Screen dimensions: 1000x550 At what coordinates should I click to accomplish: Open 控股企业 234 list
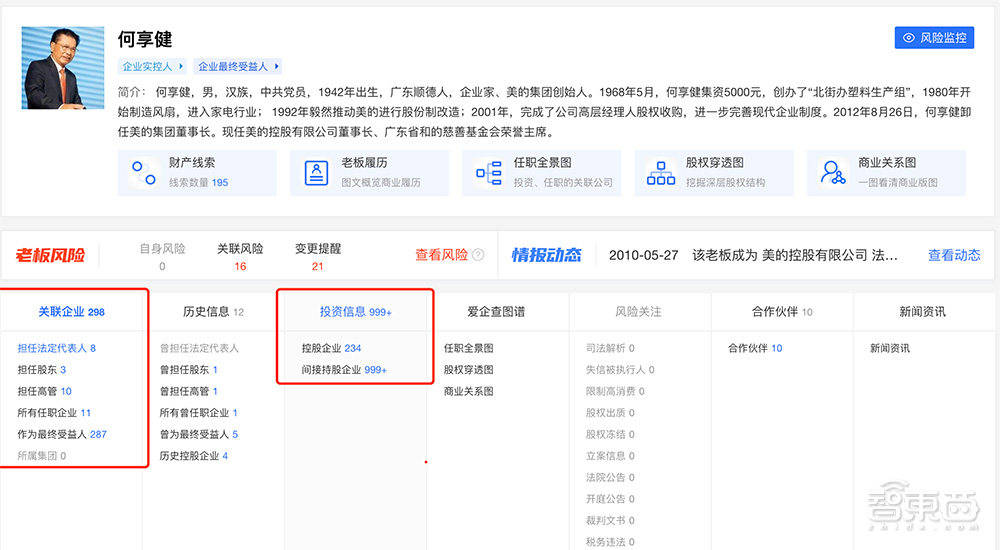[x=331, y=348]
